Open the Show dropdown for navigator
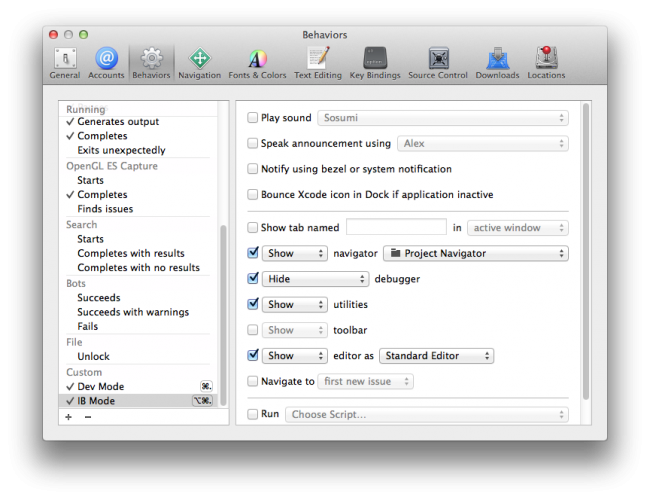The image size is (650, 500). 295,253
